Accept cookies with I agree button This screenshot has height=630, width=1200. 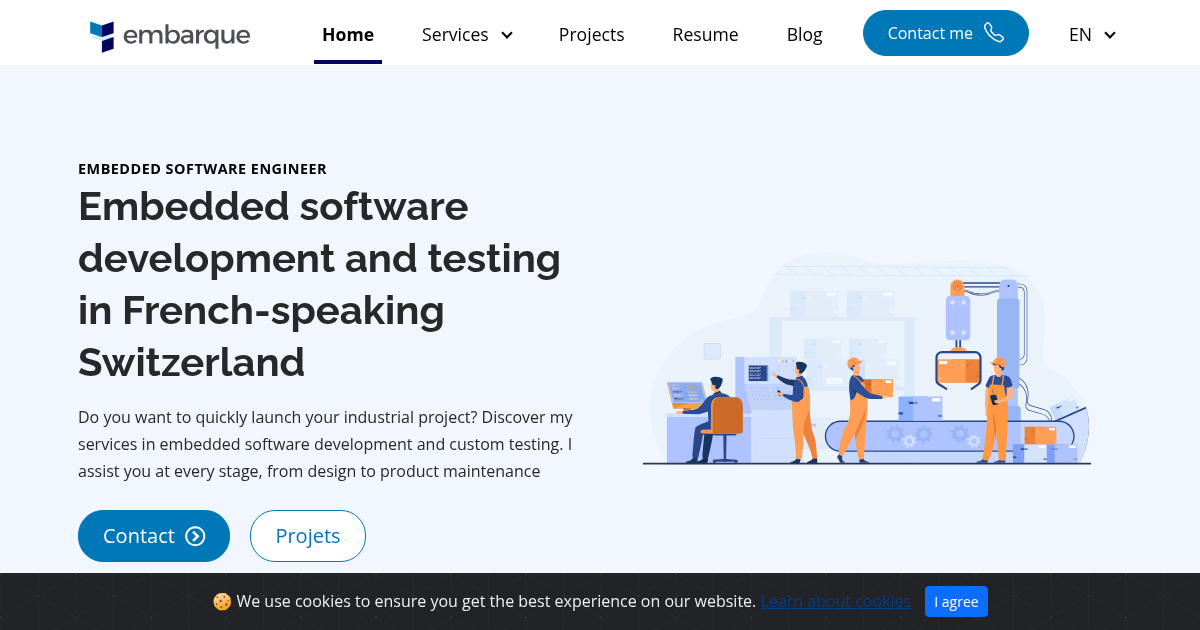pyautogui.click(x=956, y=602)
